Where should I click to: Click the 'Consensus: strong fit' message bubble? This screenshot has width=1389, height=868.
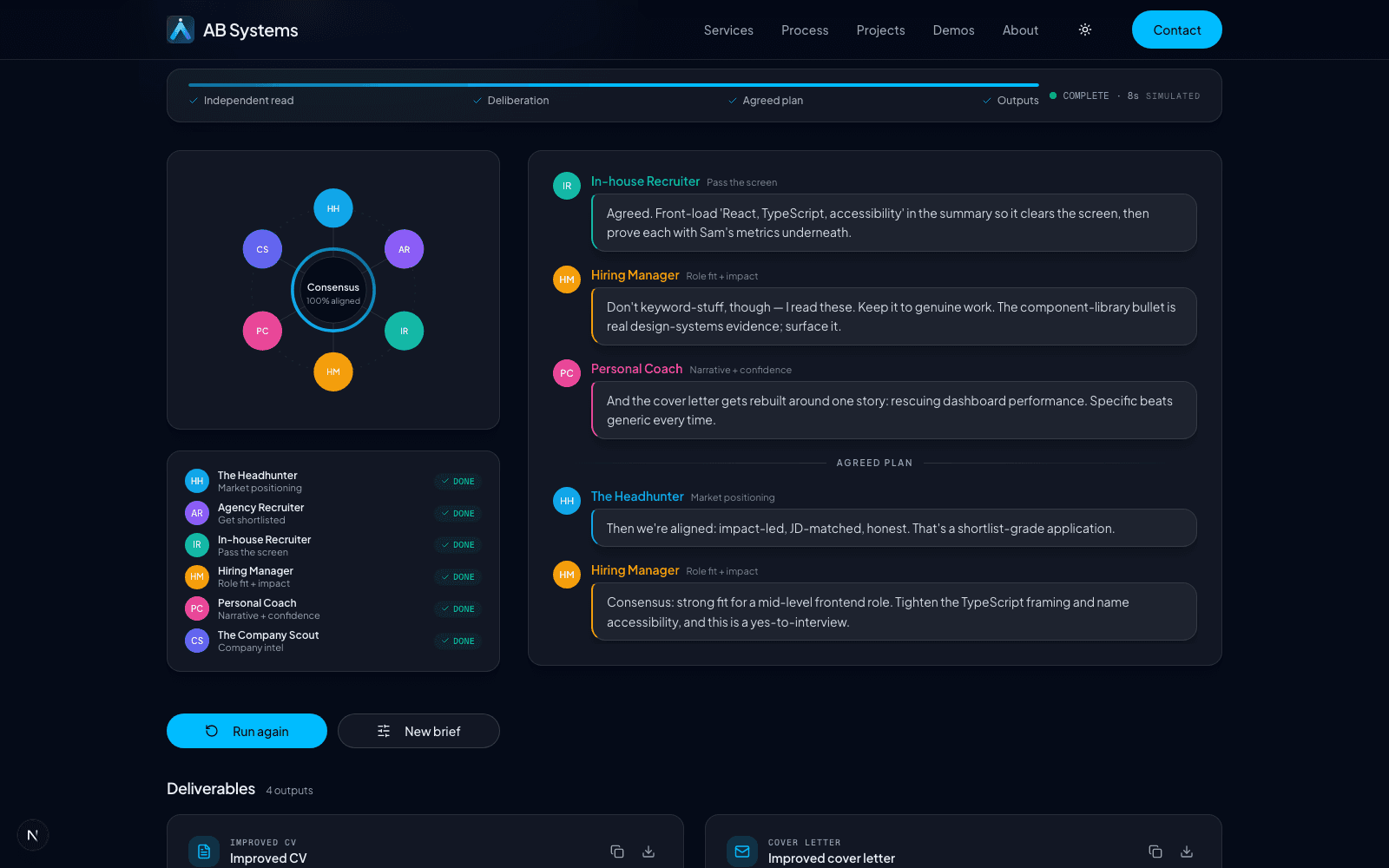(x=893, y=612)
